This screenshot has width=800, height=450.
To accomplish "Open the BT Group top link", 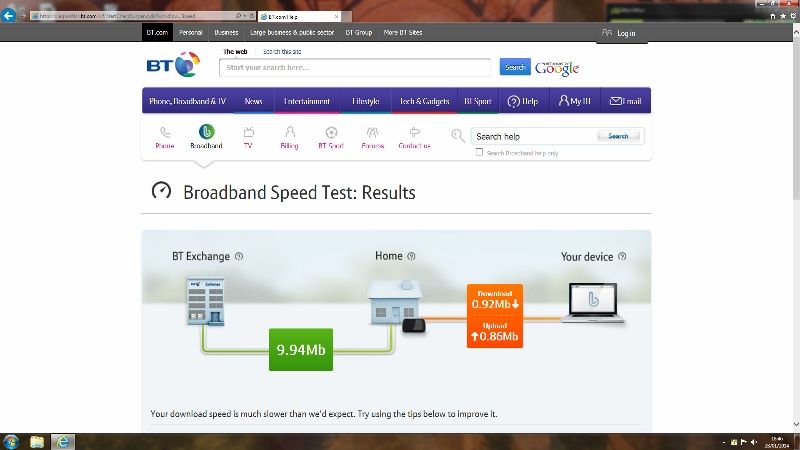I will 359,32.
